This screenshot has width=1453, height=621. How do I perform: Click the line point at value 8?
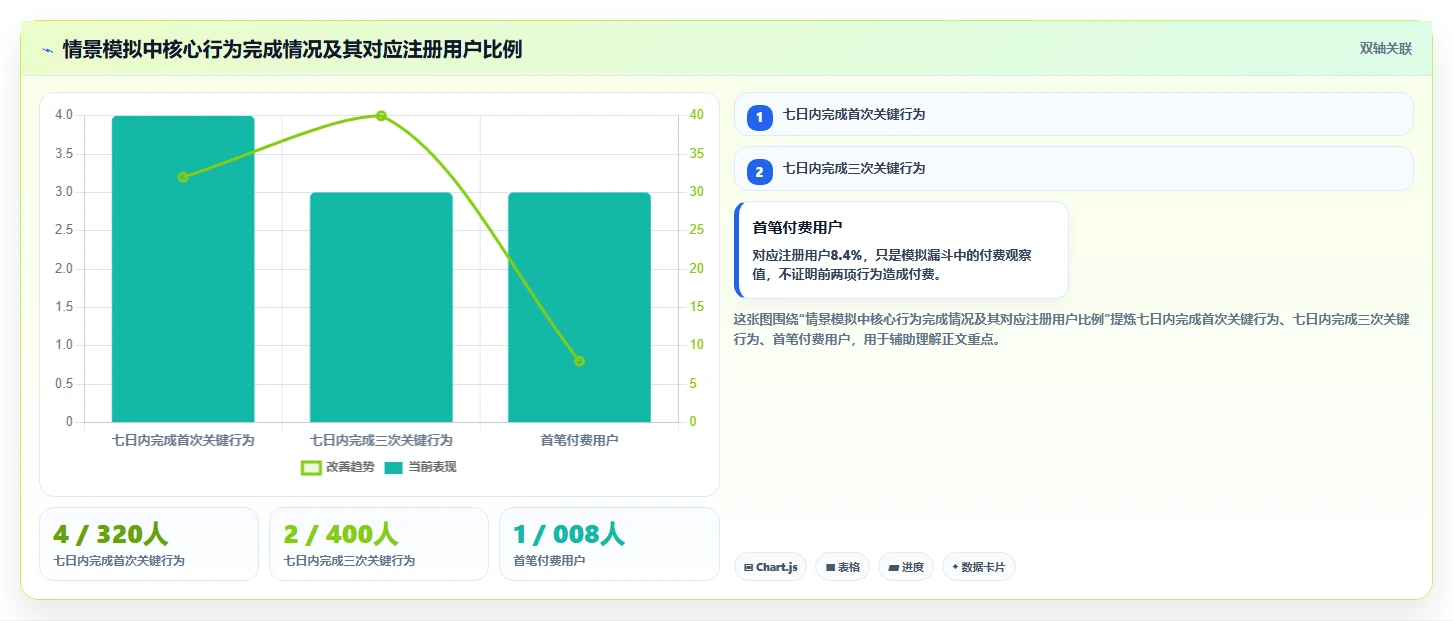pos(579,361)
